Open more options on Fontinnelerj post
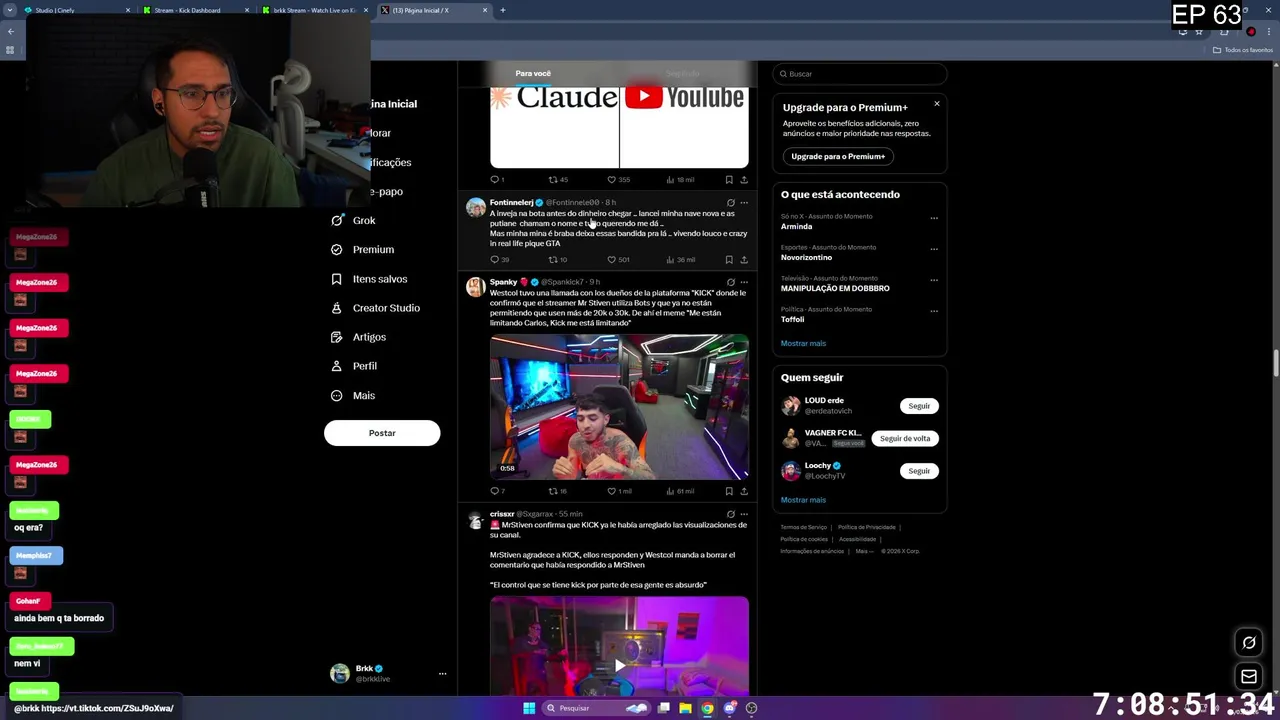1280x720 pixels. coord(743,202)
